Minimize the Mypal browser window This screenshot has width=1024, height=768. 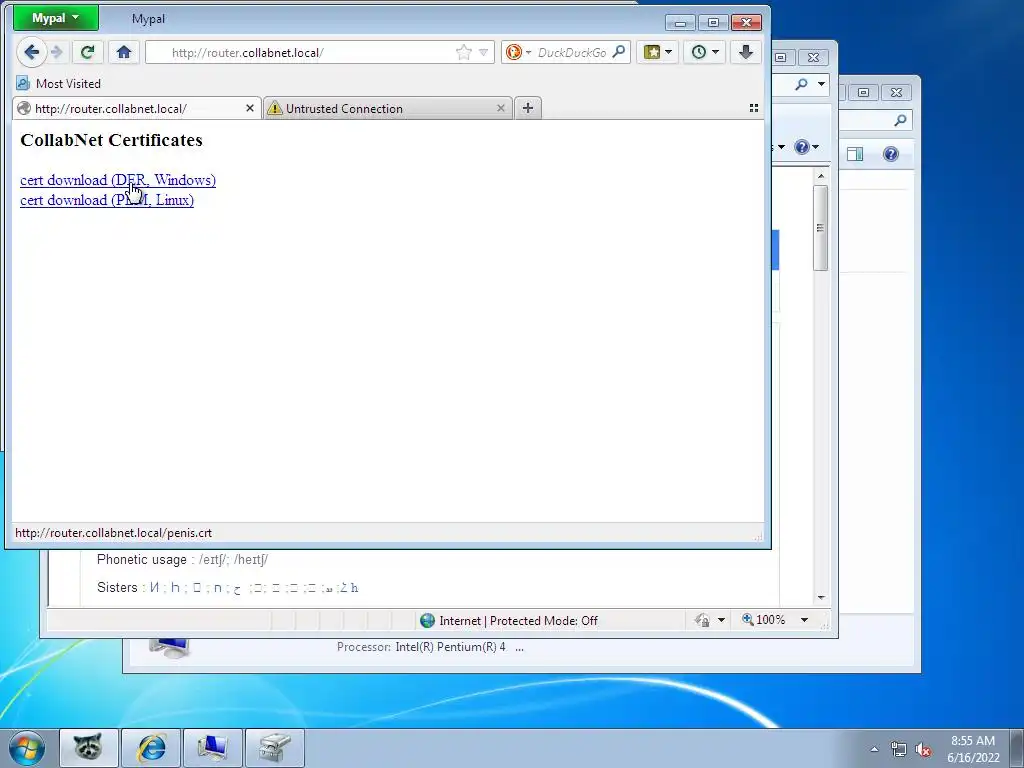click(680, 23)
